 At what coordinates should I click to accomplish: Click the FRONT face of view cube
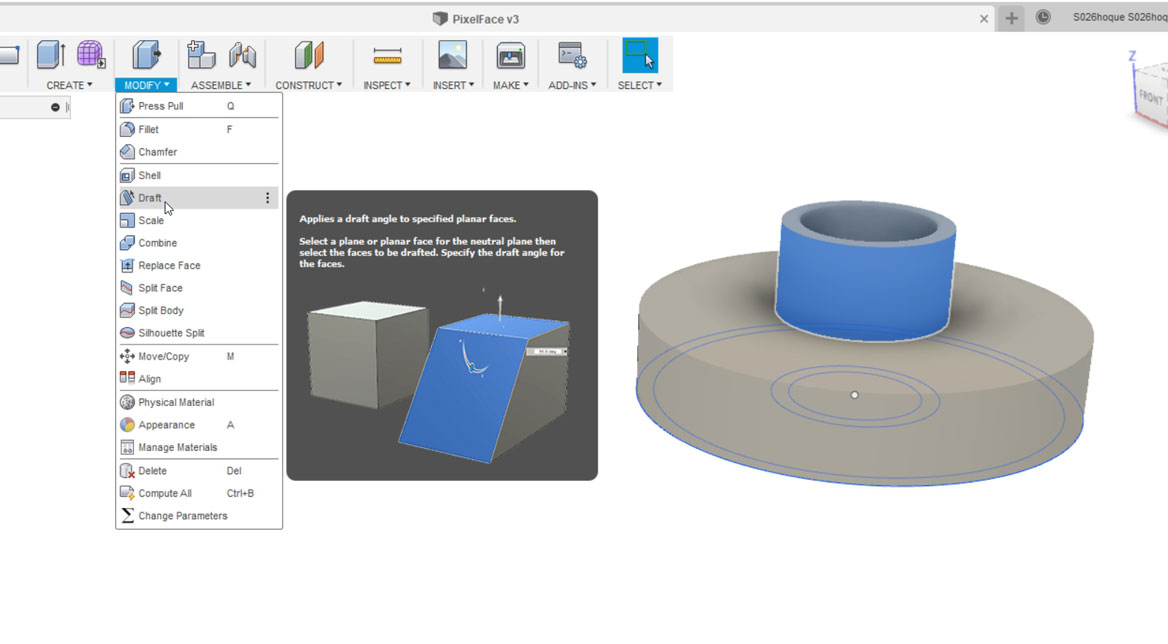click(1150, 97)
